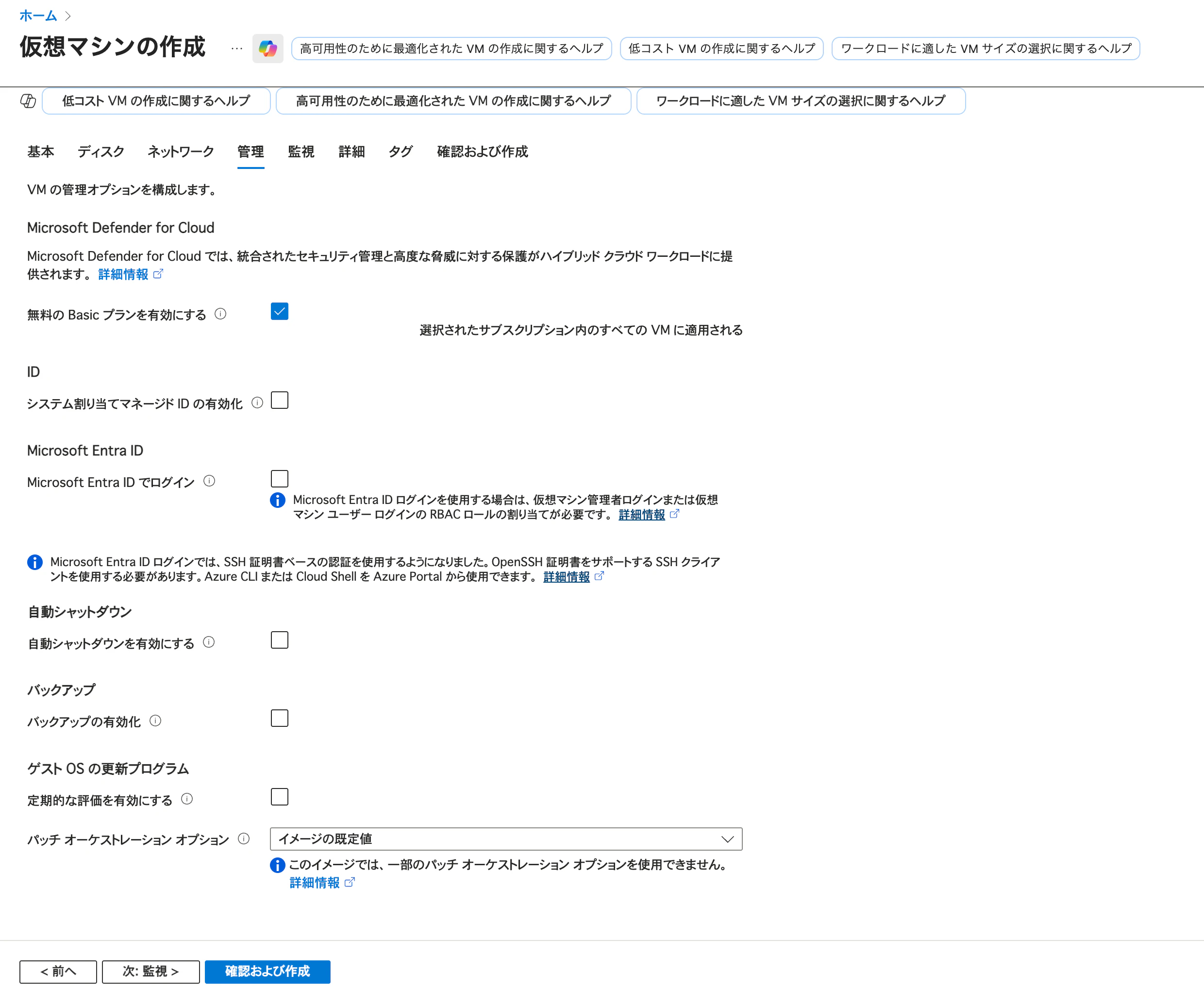Enable 自動シャットダウン checkbox

[280, 640]
